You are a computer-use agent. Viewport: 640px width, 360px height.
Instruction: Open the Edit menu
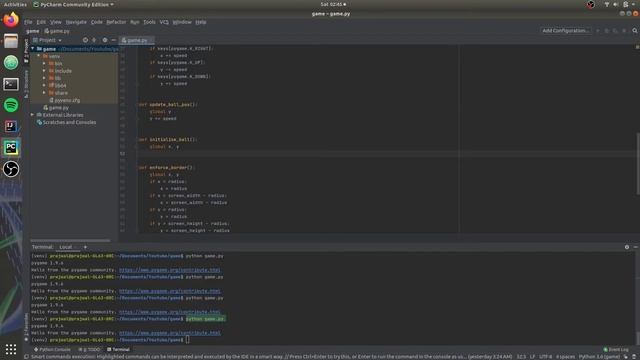point(41,22)
